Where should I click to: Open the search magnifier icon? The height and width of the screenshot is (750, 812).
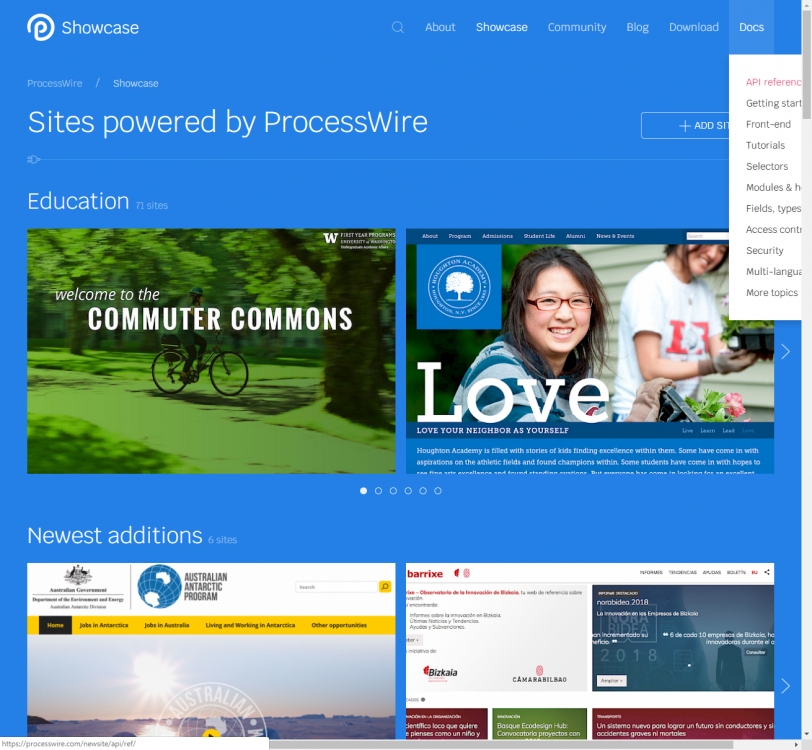point(398,27)
